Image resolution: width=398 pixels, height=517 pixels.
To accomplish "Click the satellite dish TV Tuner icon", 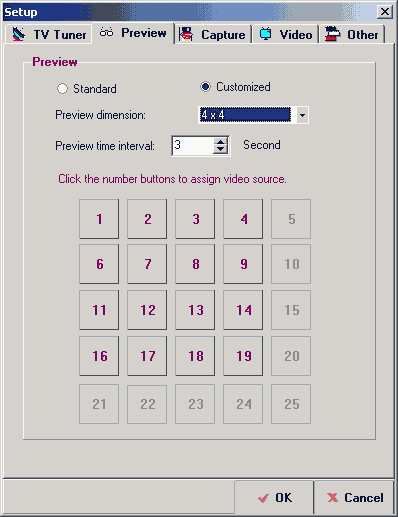I will [19, 34].
